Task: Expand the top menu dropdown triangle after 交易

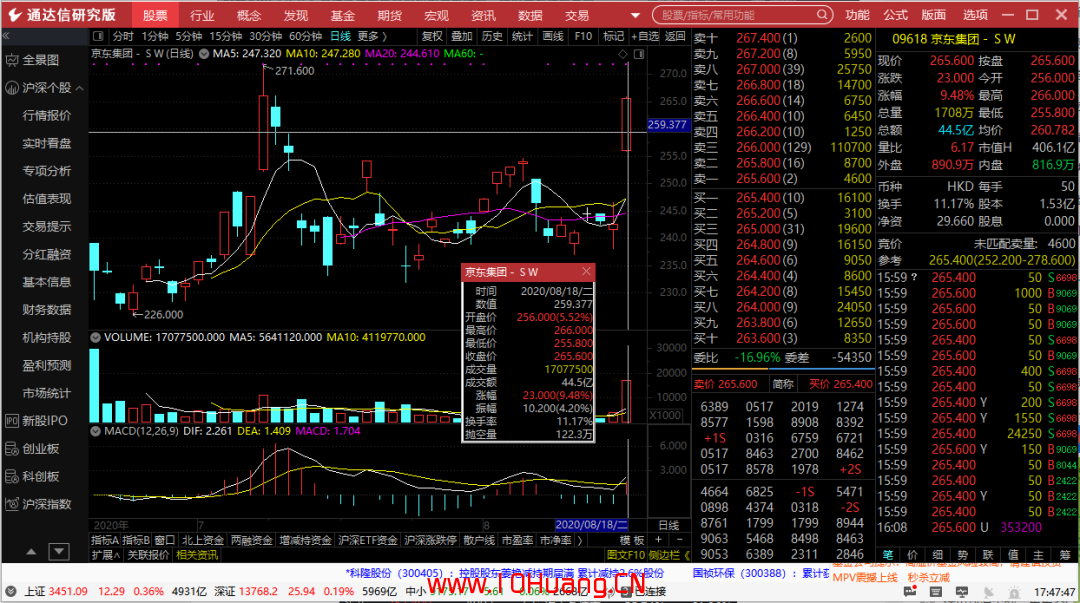Action: 635,15
